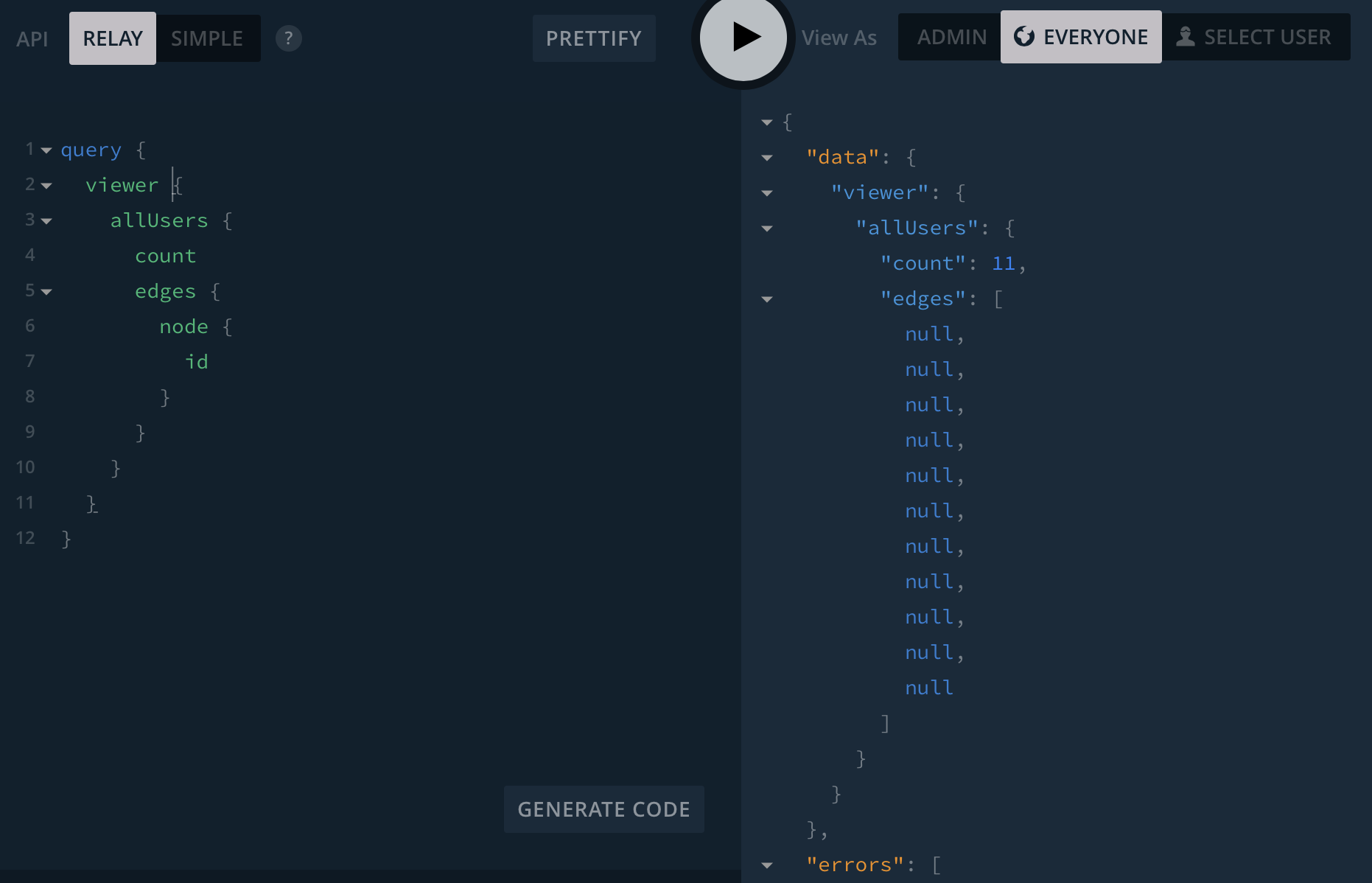The height and width of the screenshot is (883, 1372).
Task: Collapse the errors array in the response panel
Action: (x=767, y=865)
